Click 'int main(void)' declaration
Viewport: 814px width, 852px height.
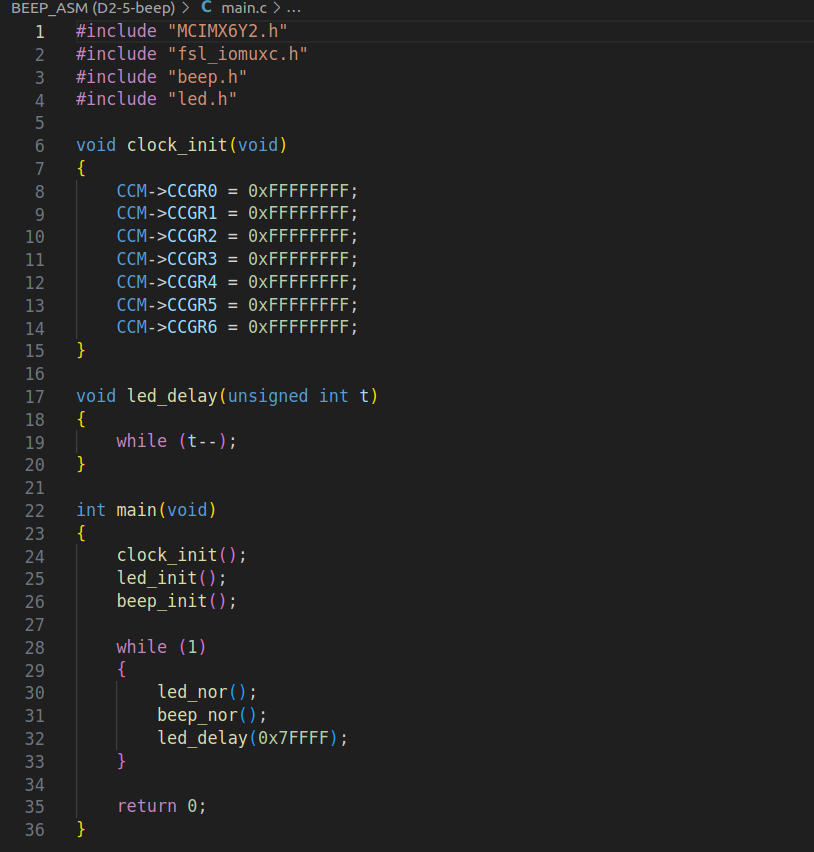click(146, 510)
